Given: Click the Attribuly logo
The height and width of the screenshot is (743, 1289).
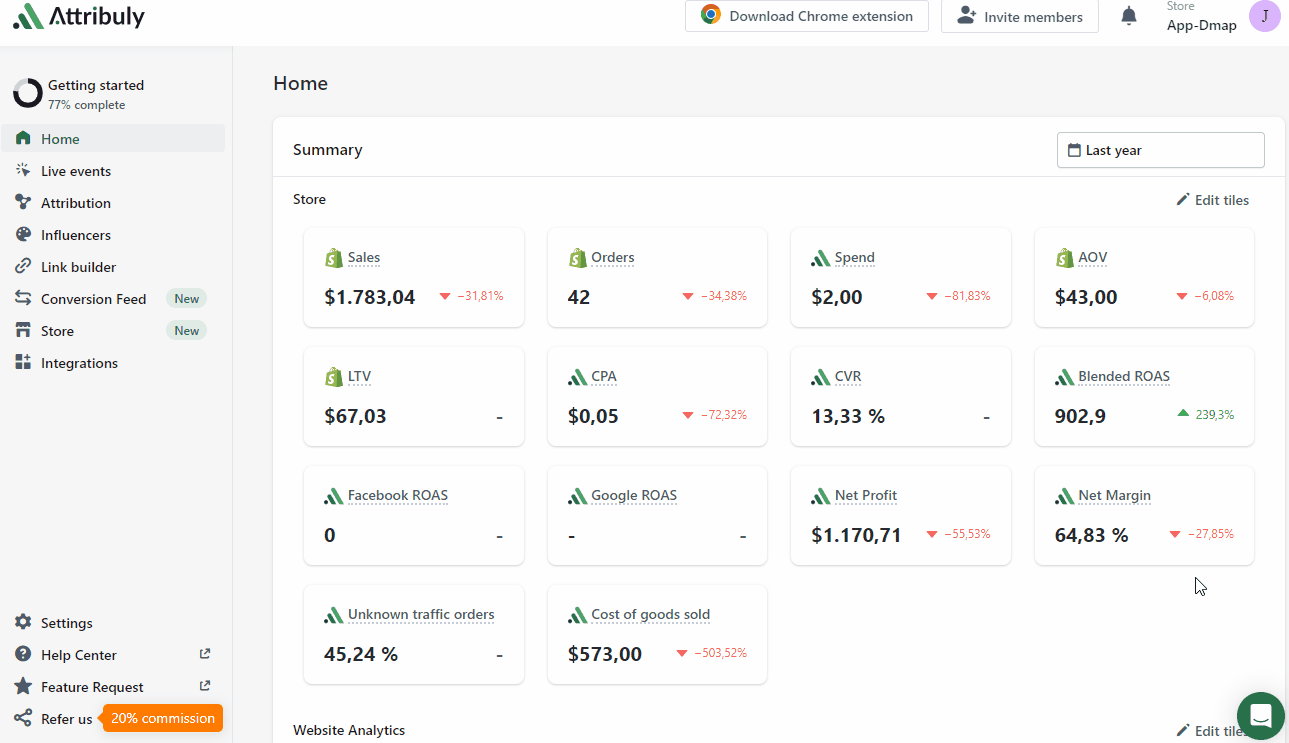Looking at the screenshot, I should pos(79,16).
